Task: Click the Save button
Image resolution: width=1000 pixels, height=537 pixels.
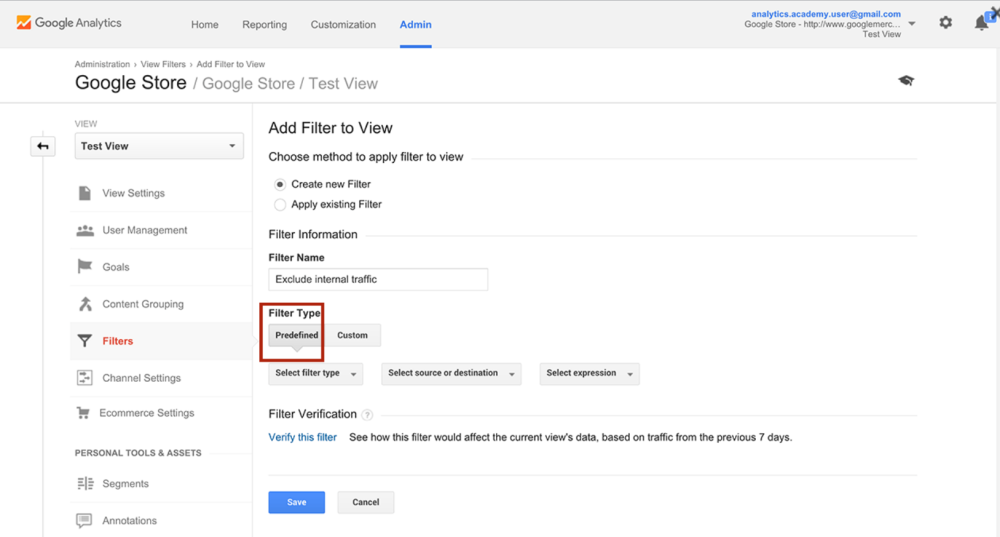Action: pos(296,502)
